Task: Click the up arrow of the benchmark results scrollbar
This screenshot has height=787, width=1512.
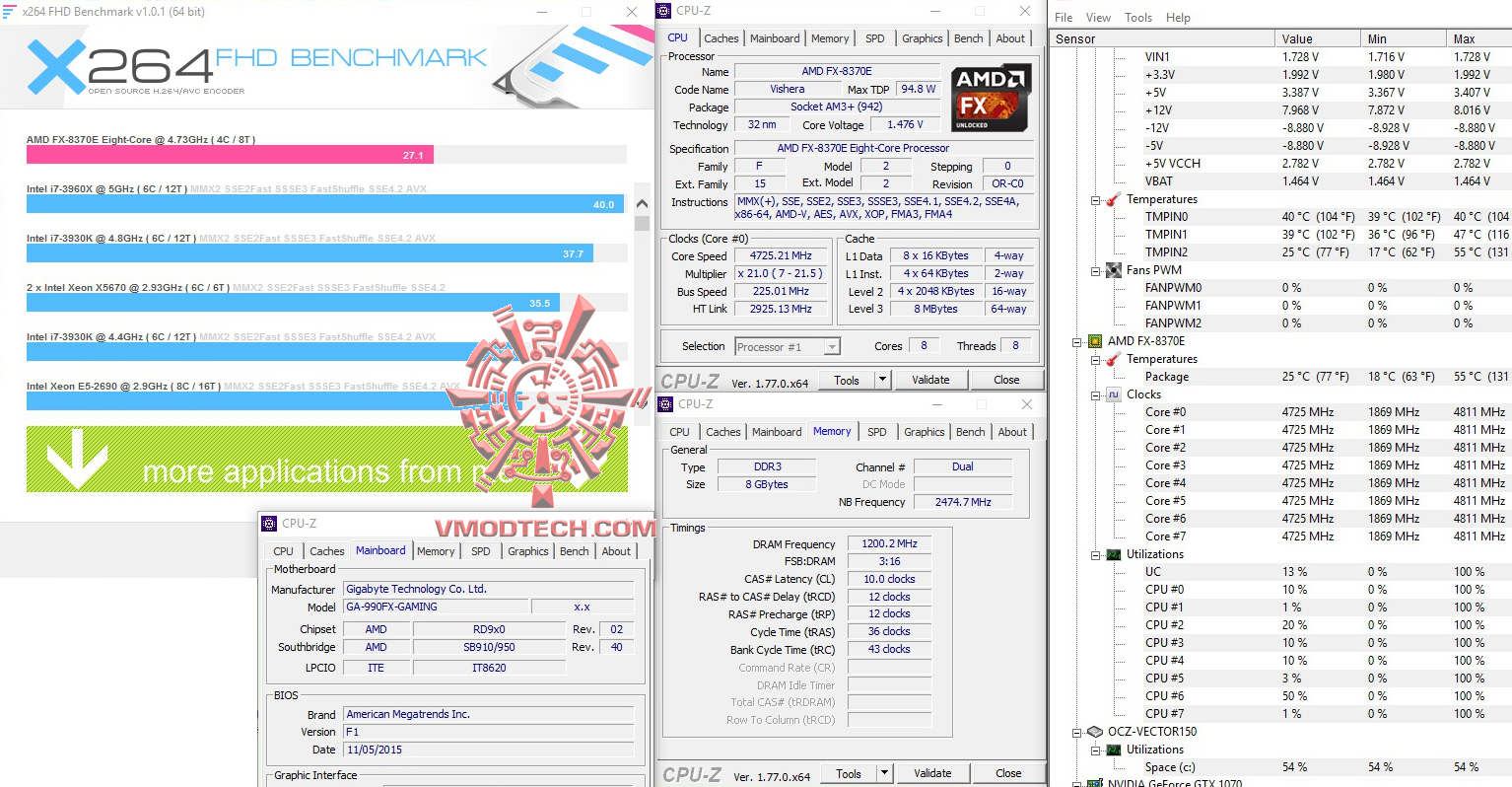Action: pos(642,204)
